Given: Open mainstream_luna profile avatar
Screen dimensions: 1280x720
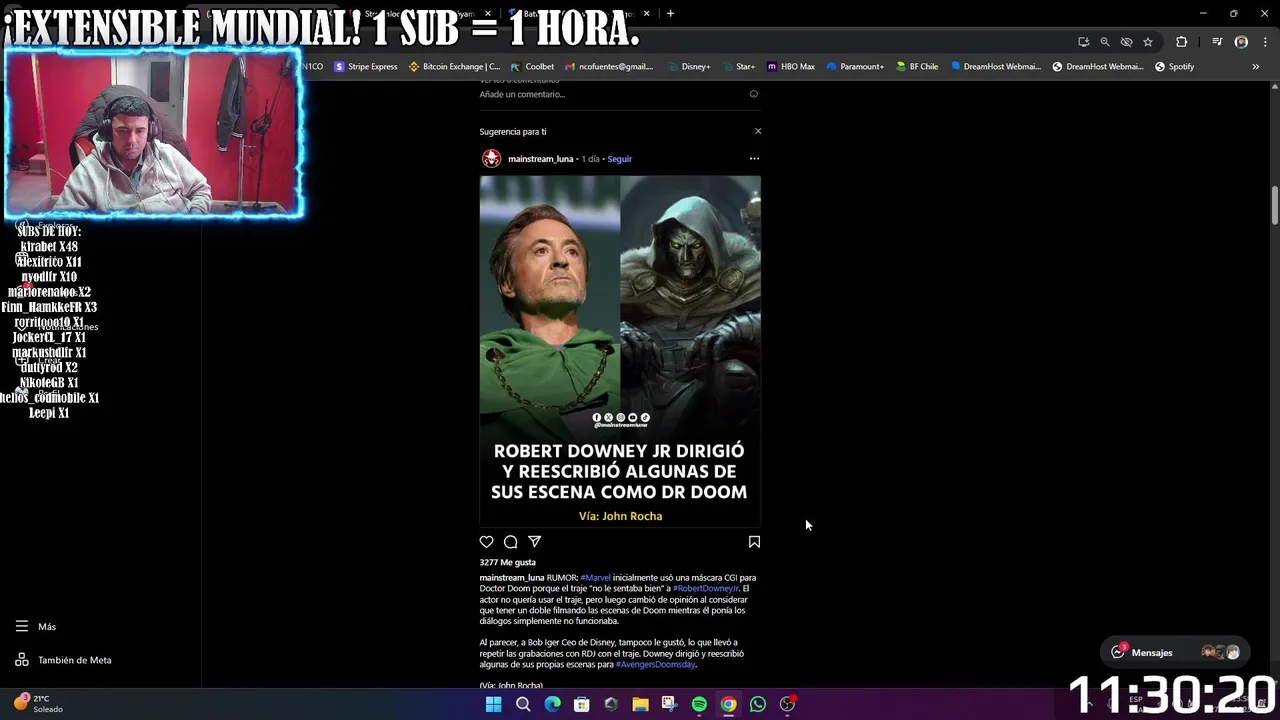Looking at the screenshot, I should click(491, 158).
